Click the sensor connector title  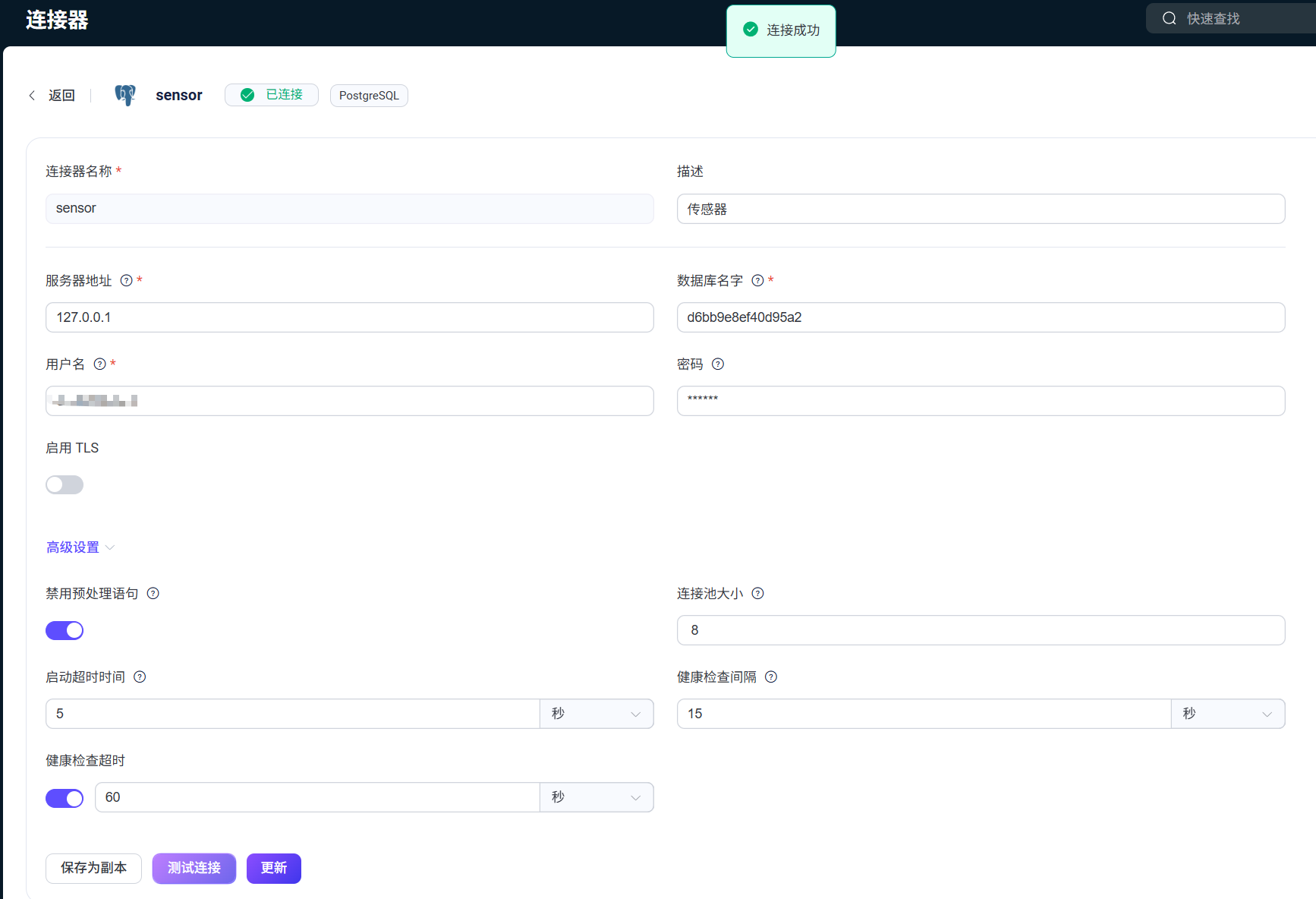click(x=179, y=96)
